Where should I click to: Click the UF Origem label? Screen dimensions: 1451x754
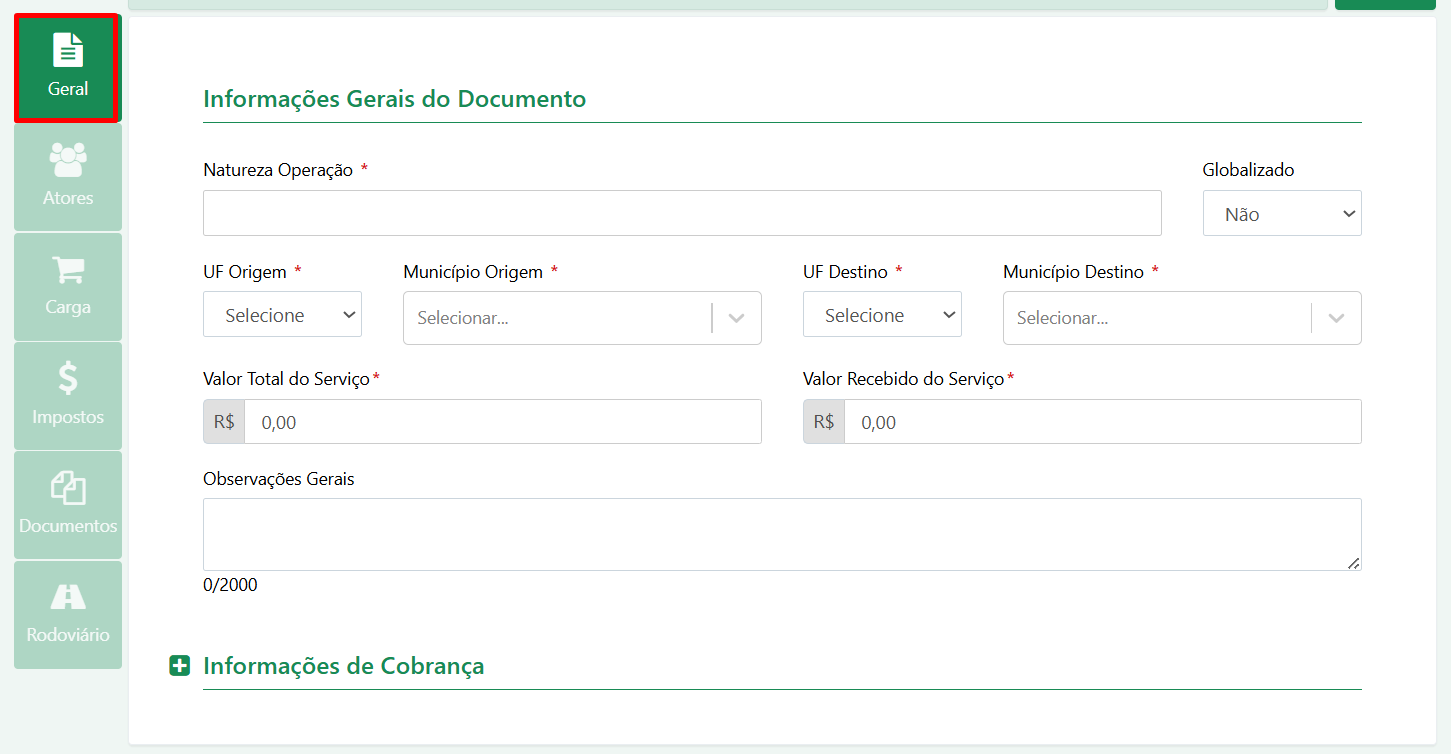[245, 272]
